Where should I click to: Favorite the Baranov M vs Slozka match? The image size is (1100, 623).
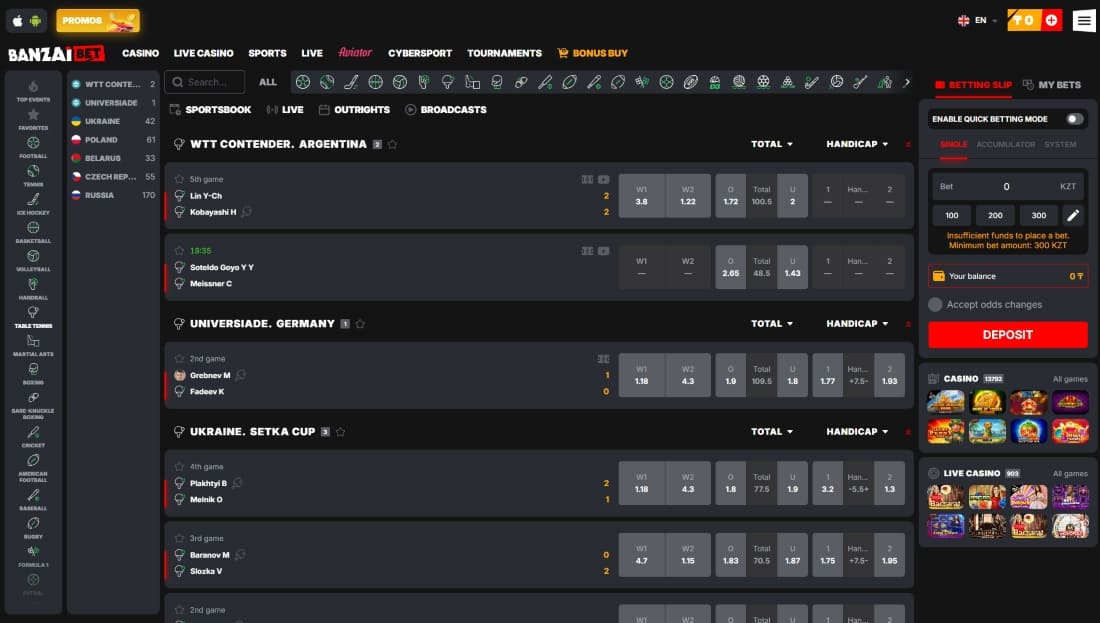coord(180,539)
